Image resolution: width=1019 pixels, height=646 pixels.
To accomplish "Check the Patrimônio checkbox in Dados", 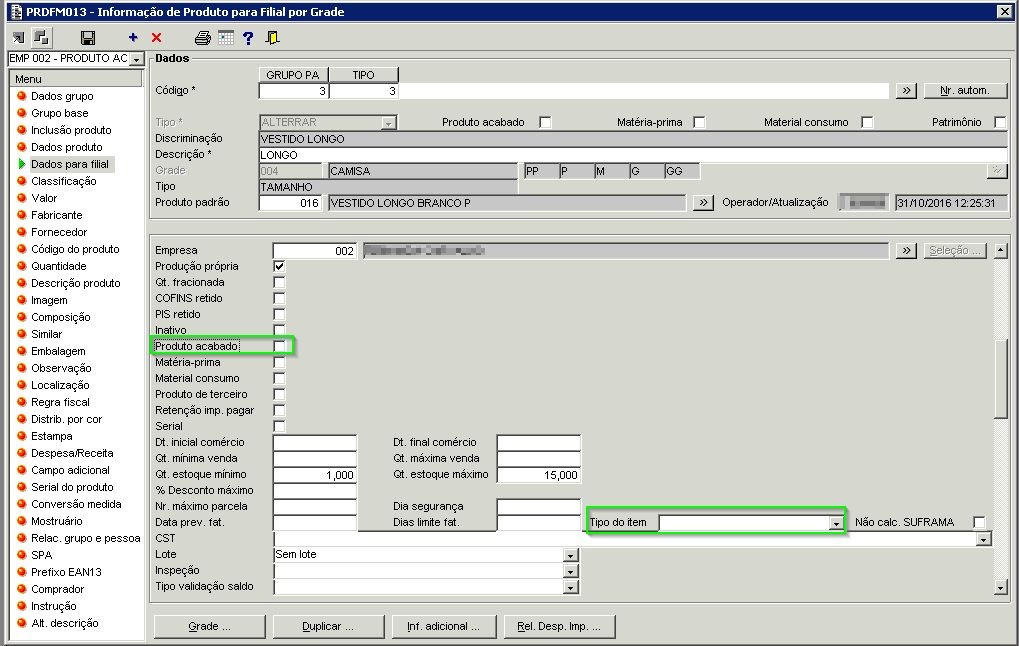I will tap(1000, 122).
